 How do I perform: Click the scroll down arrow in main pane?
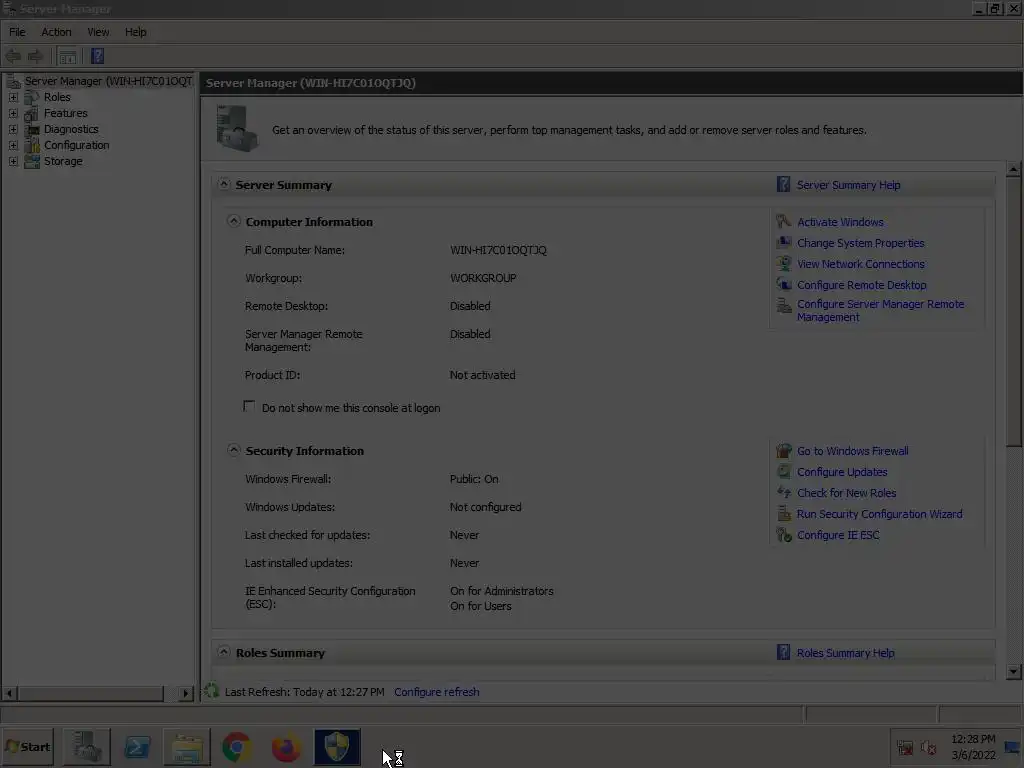(x=1013, y=671)
